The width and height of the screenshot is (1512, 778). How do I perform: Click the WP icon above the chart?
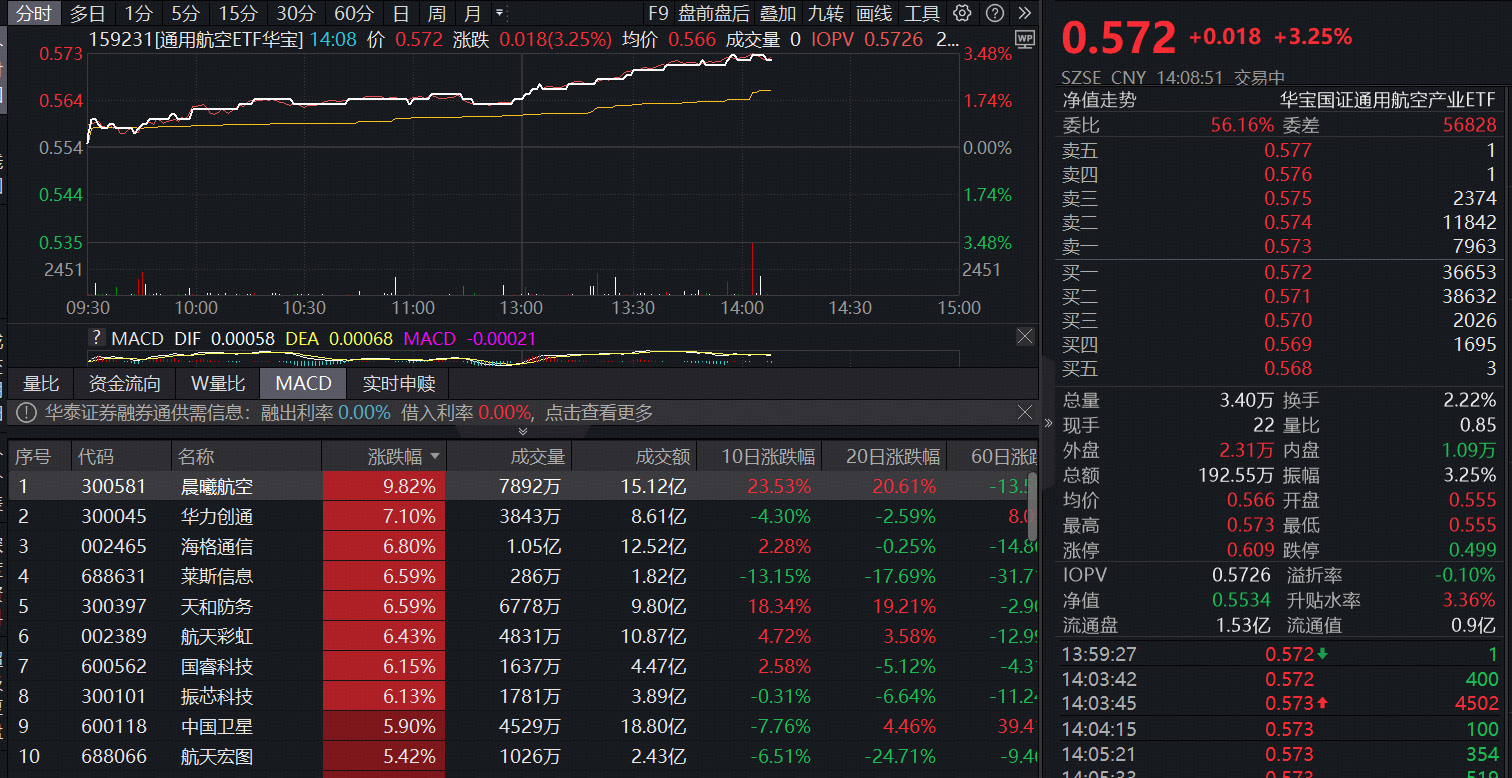[x=1026, y=37]
